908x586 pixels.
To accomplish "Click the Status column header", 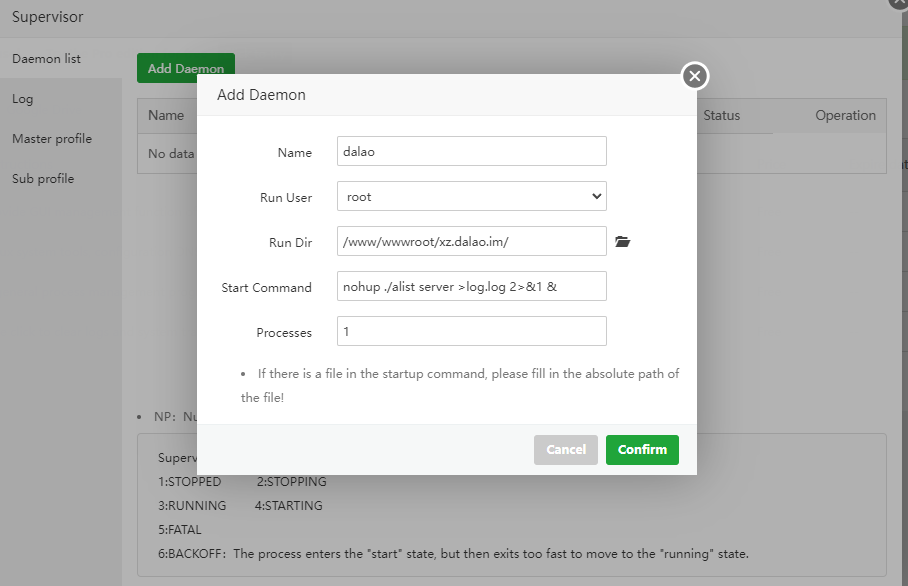I will coord(721,115).
